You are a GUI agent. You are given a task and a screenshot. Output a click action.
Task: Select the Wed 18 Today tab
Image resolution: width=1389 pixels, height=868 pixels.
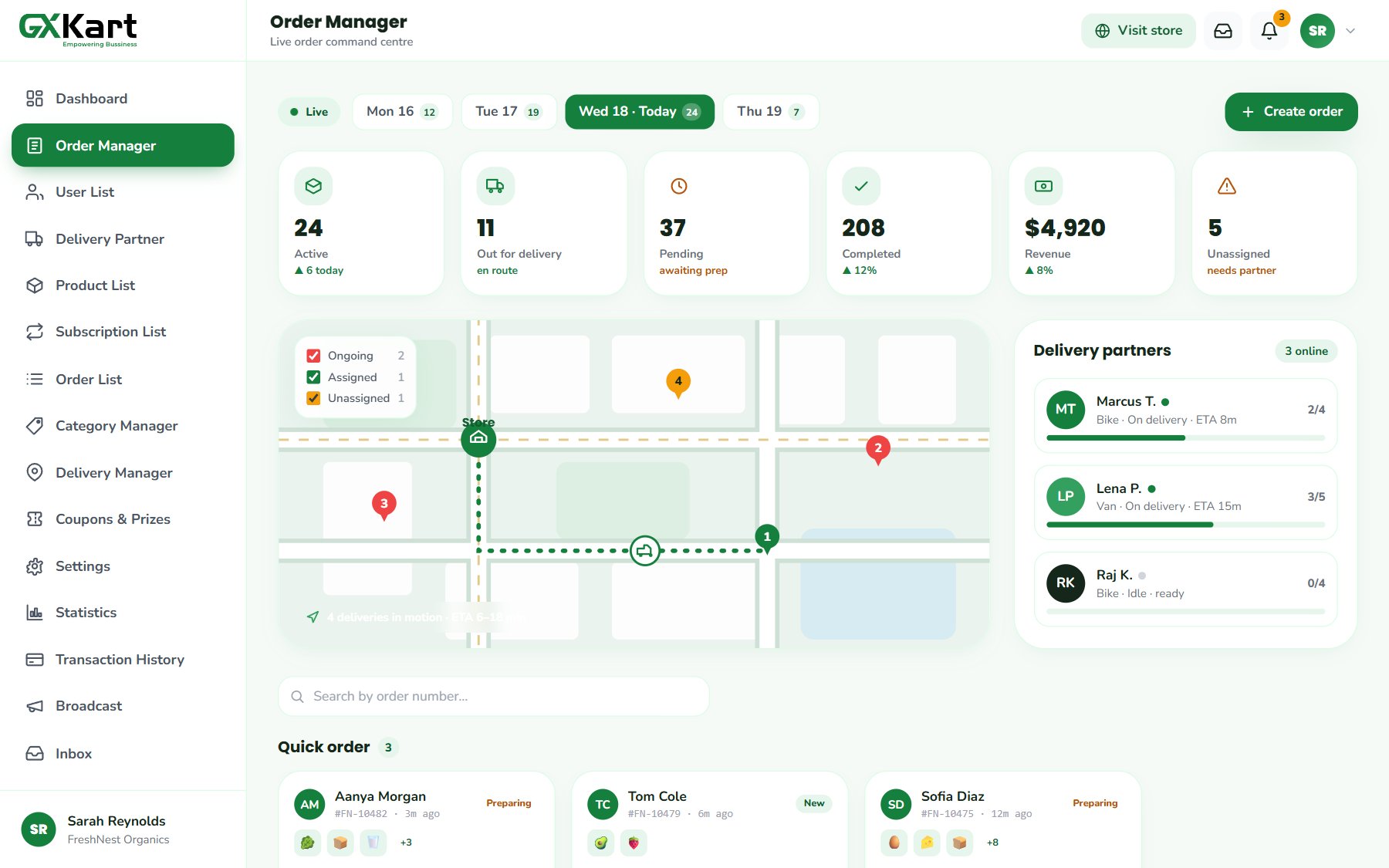640,112
